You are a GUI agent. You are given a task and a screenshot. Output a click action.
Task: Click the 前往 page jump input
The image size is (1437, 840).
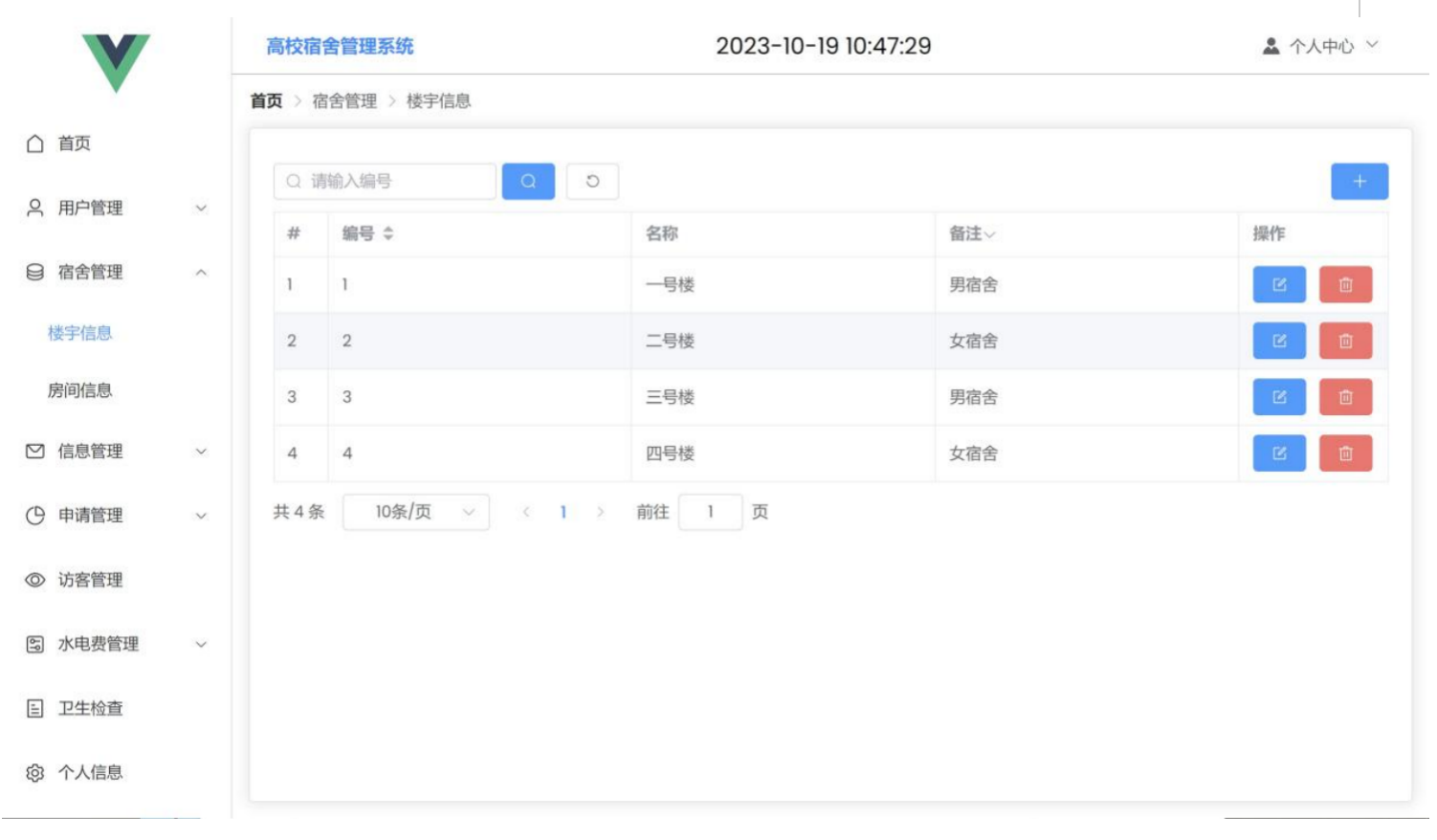(710, 512)
